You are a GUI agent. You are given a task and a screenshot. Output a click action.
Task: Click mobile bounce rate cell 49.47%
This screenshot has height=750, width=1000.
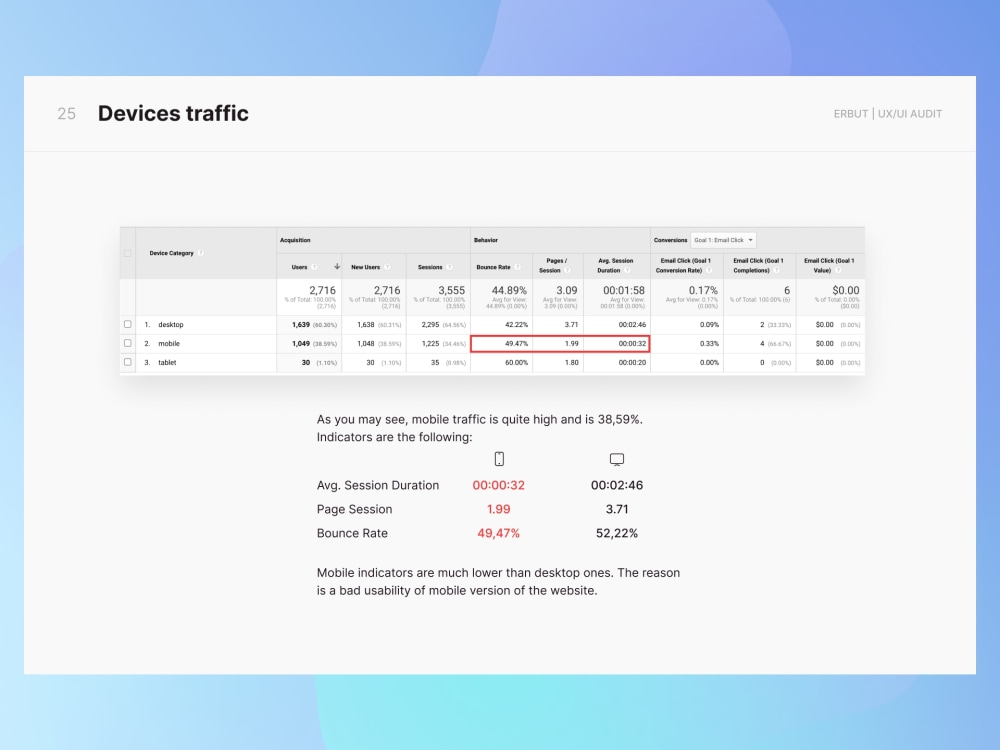(x=517, y=343)
